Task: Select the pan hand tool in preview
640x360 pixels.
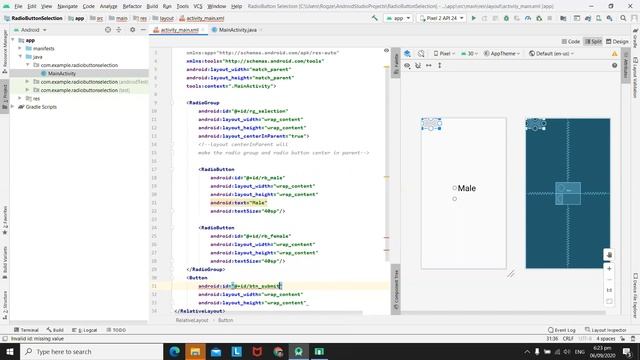Action: coord(609,255)
